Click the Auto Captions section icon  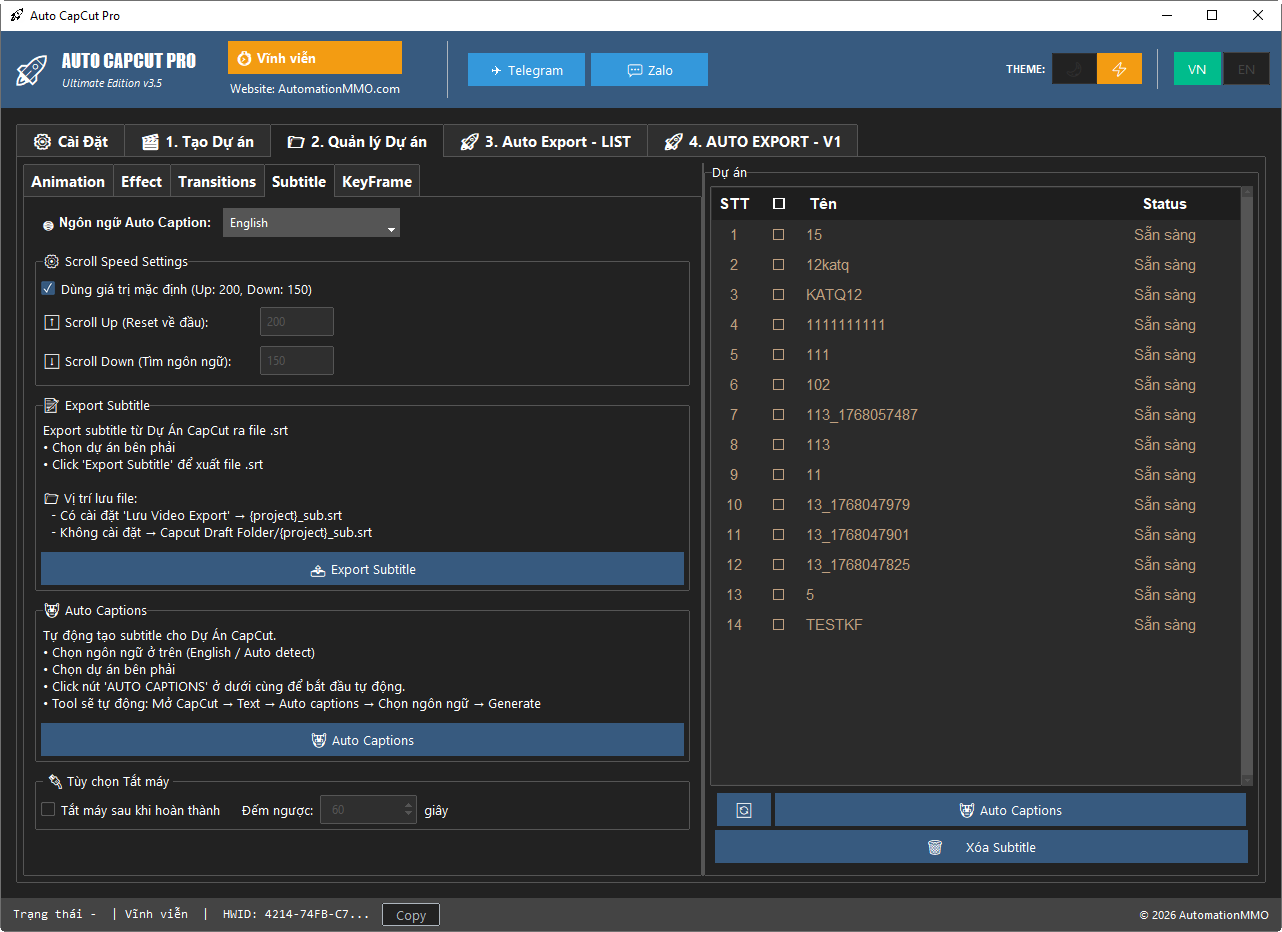coord(52,610)
